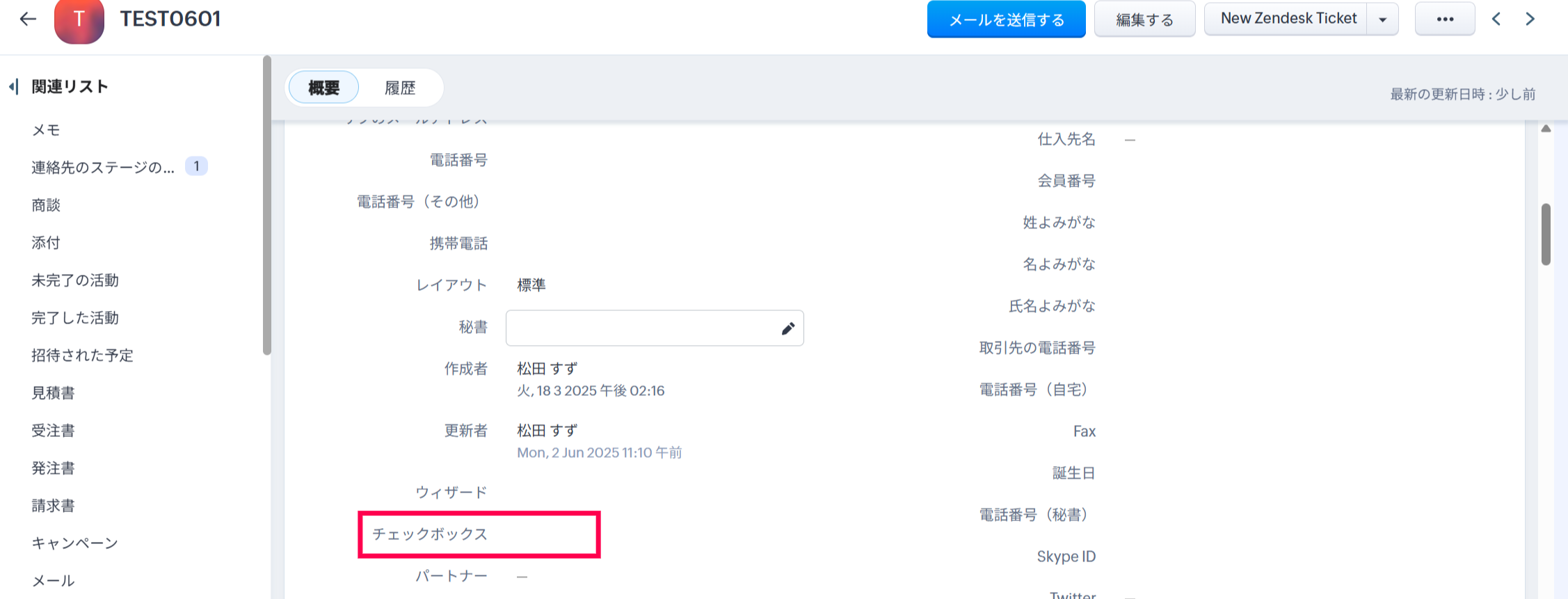Go to previous record arrow
This screenshot has width=1568, height=599.
(x=1496, y=19)
